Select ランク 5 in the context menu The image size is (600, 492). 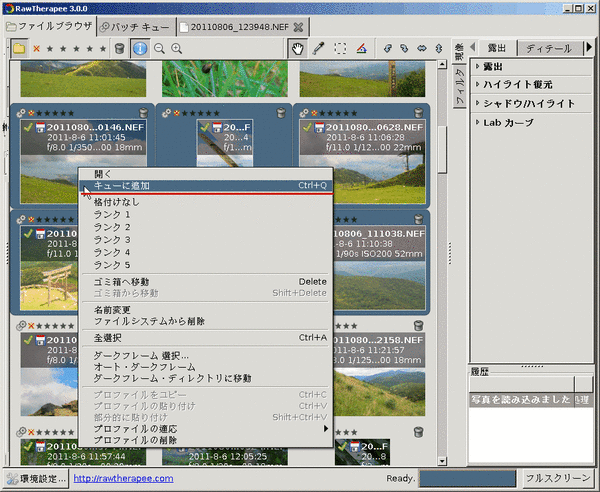coord(206,265)
